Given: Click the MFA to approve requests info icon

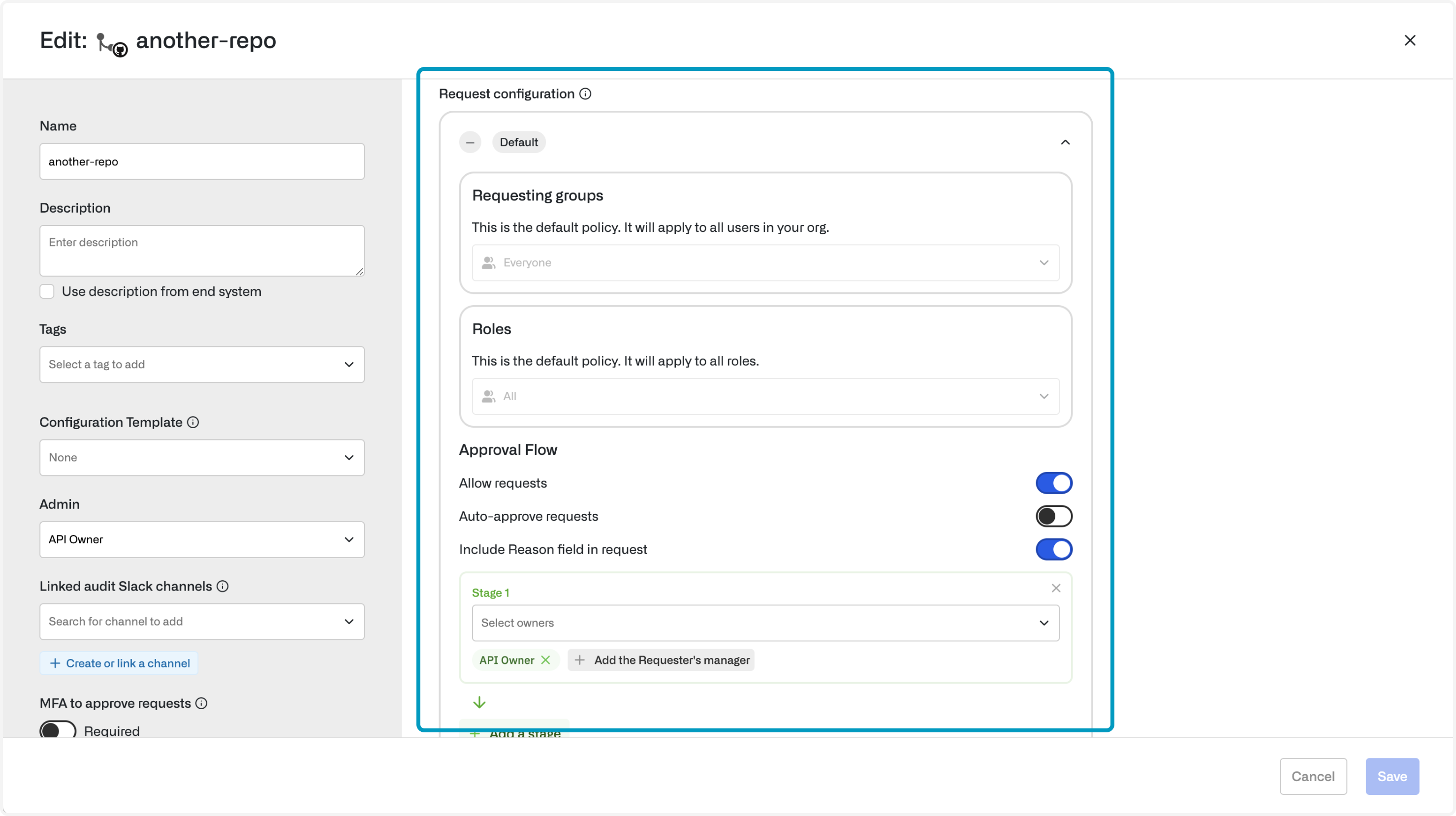Looking at the screenshot, I should pos(201,703).
